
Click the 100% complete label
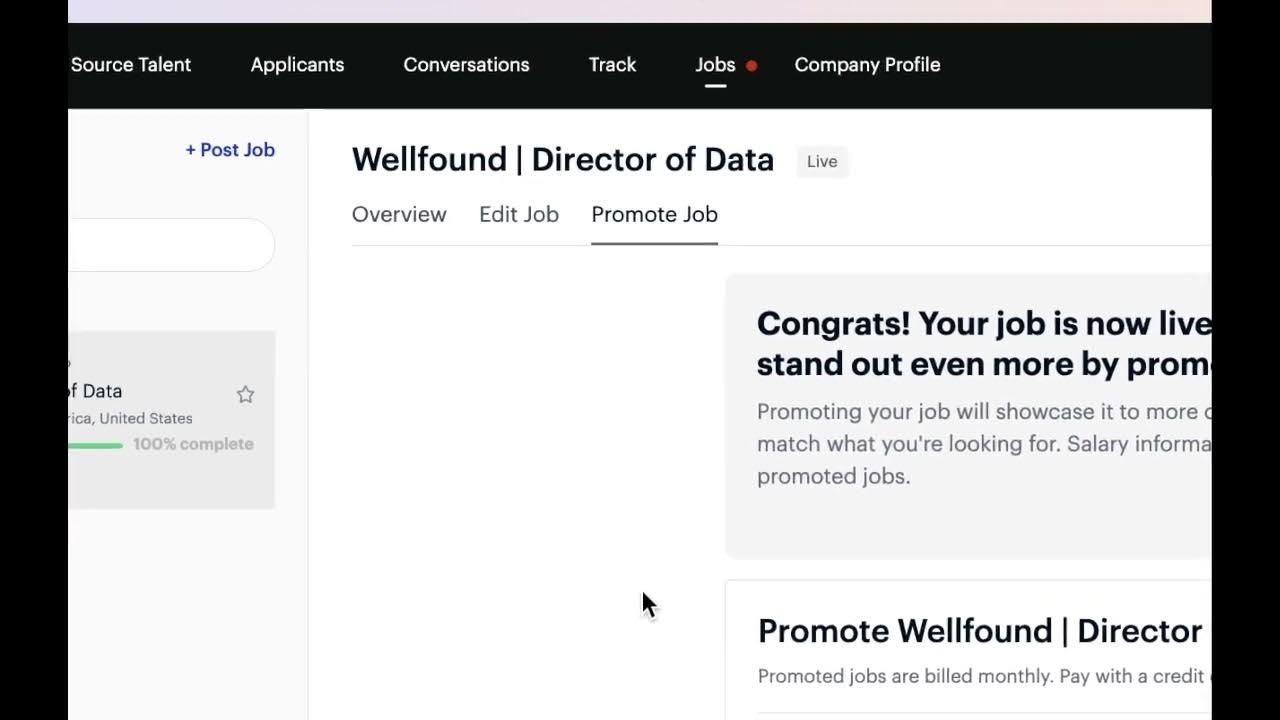[193, 444]
